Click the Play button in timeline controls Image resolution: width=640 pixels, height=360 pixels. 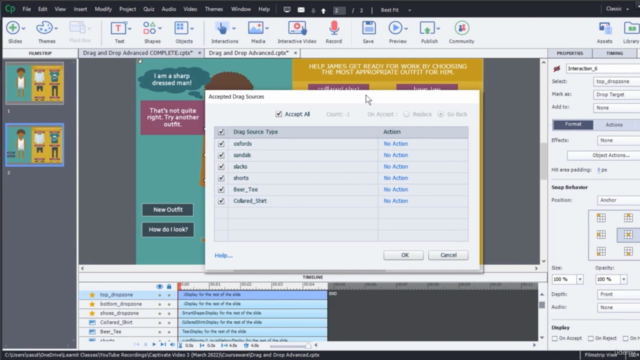pyautogui.click(x=154, y=345)
